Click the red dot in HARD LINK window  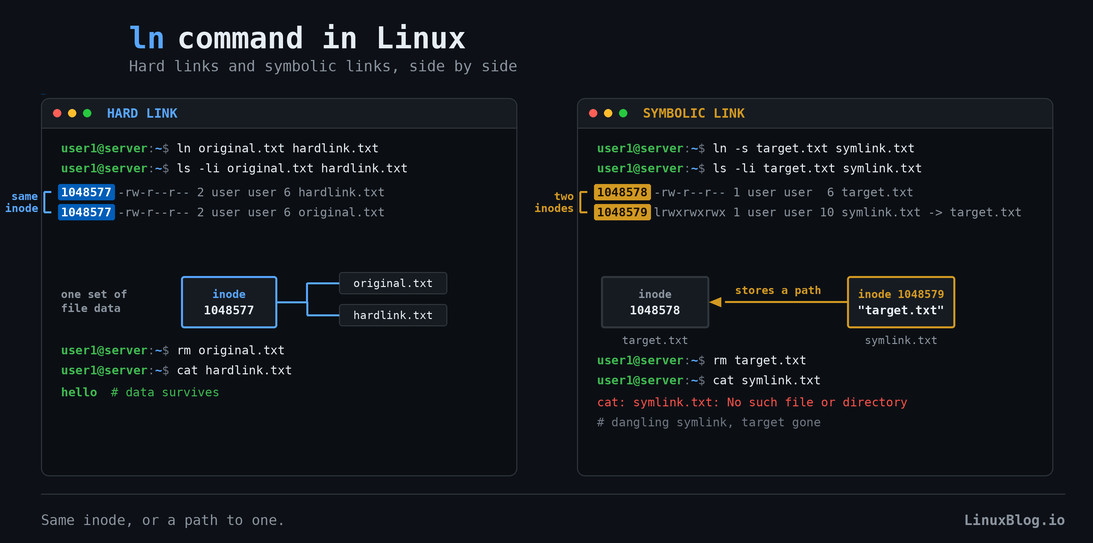(57, 114)
